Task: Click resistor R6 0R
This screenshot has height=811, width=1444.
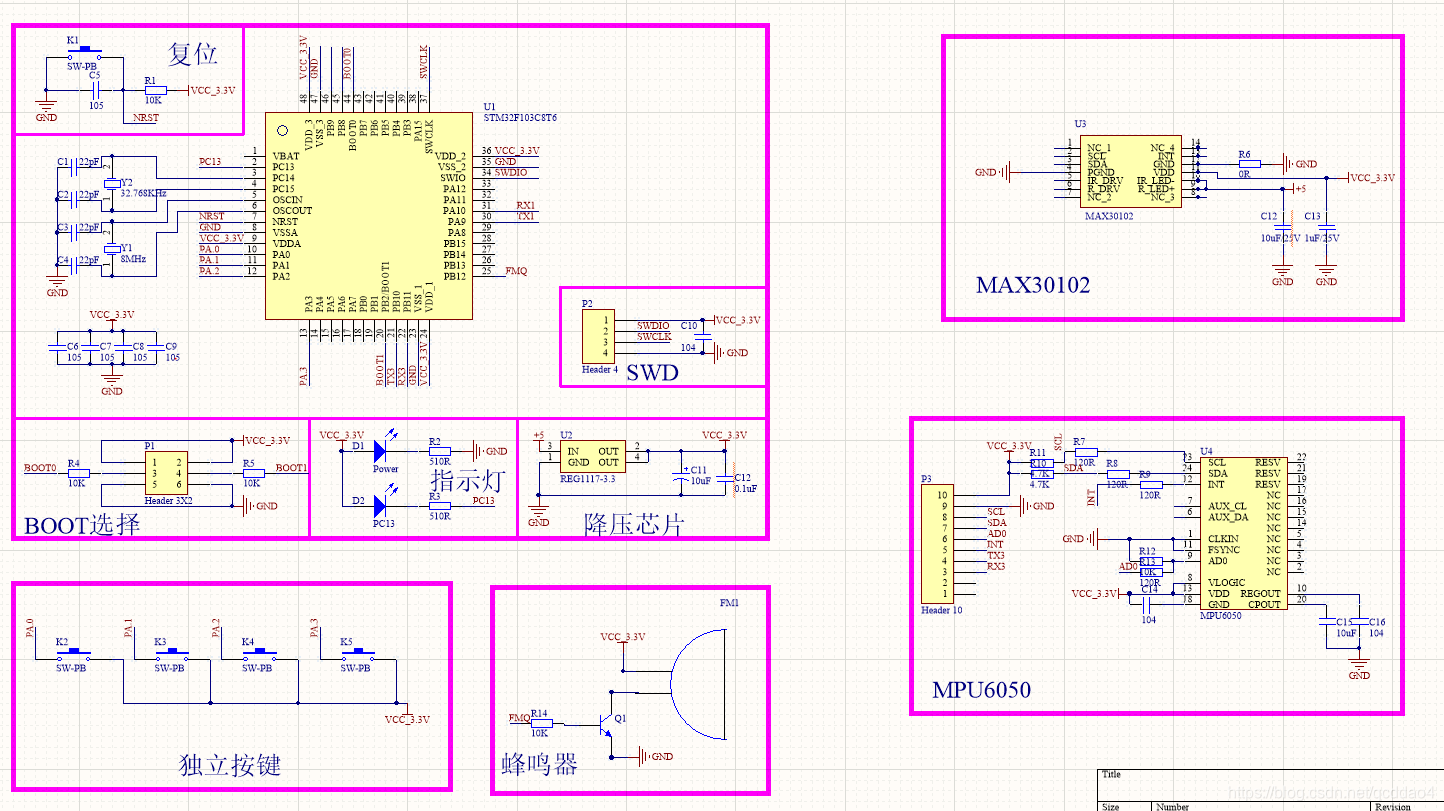Action: [1249, 163]
